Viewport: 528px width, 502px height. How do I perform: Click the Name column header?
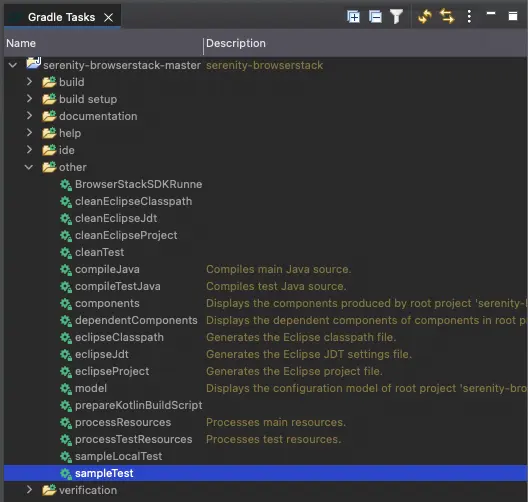click(x=103, y=43)
